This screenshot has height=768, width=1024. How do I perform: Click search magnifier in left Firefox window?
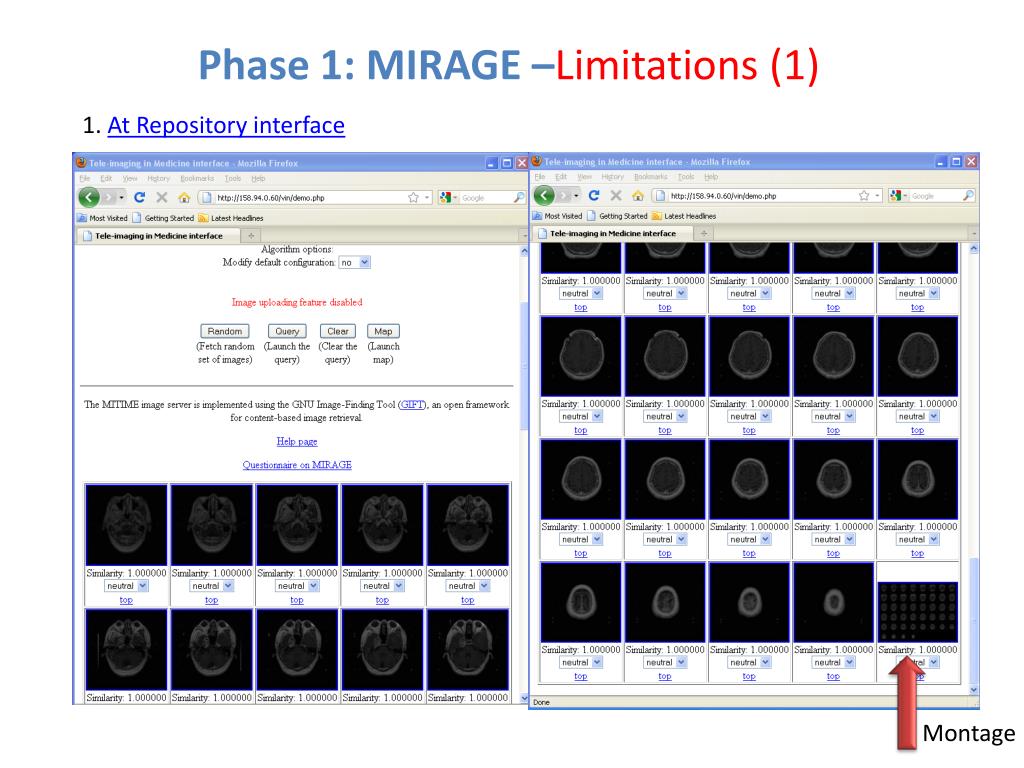tap(519, 197)
